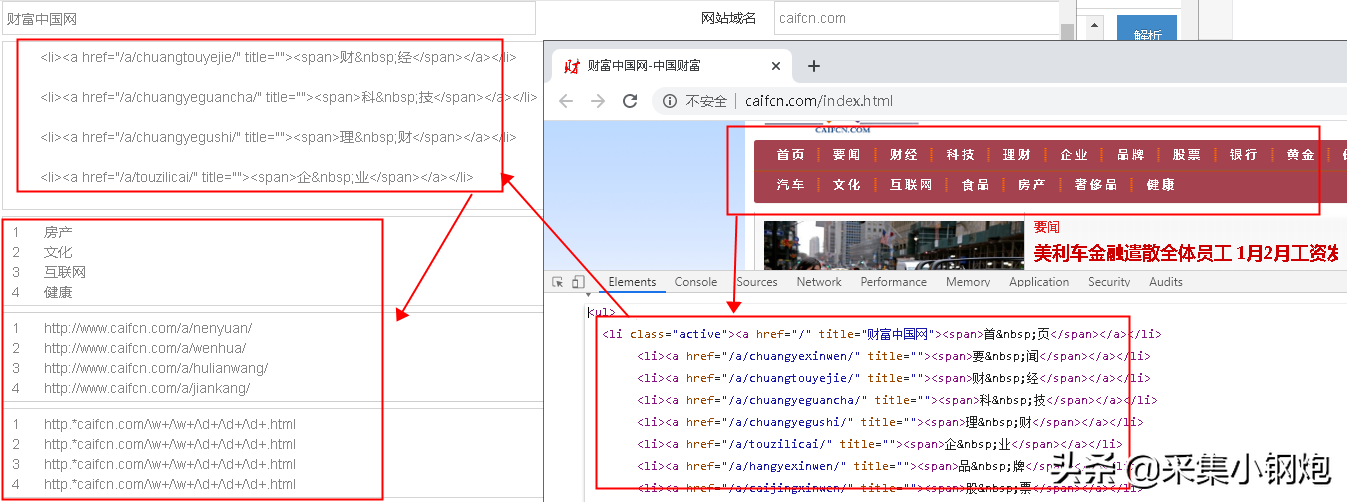Screen dimensions: 1347x502
Task: Open 食品 in site navigation
Action: (975, 185)
